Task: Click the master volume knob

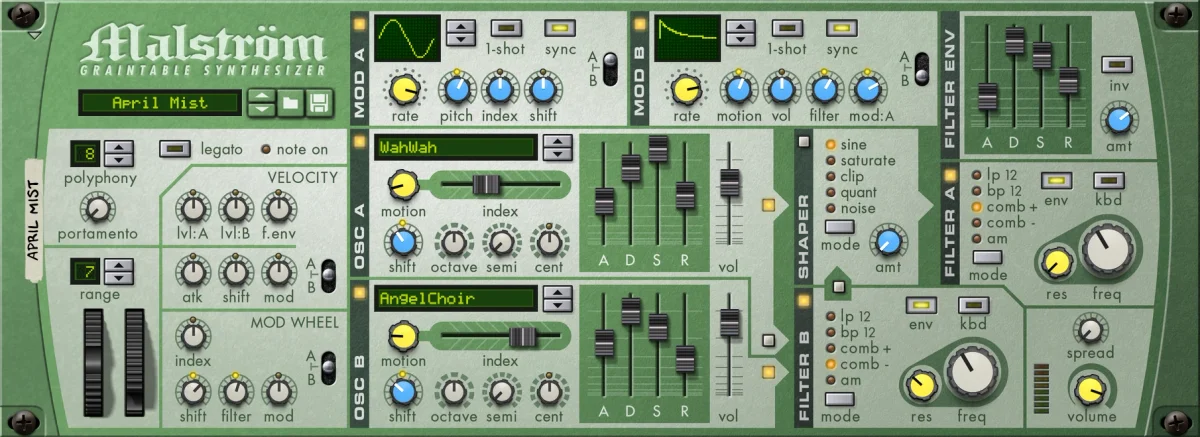Action: point(1090,389)
